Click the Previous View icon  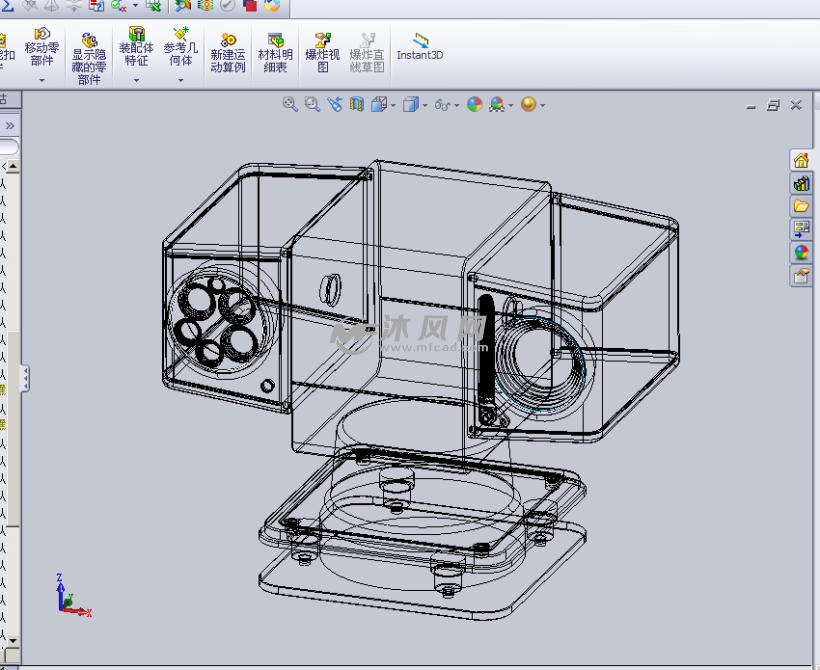point(334,104)
